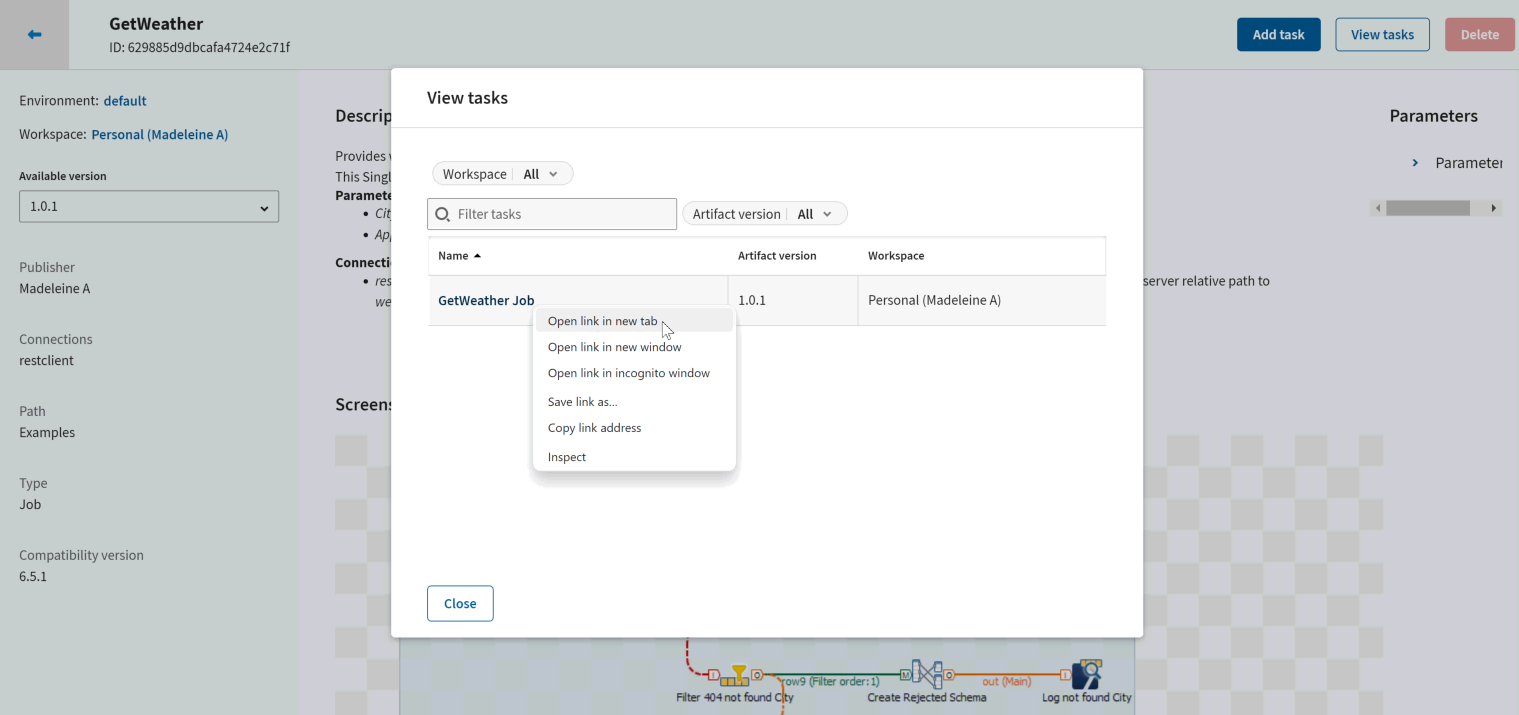The width and height of the screenshot is (1519, 715).
Task: Choose Inspect in the context menu
Action: point(567,457)
